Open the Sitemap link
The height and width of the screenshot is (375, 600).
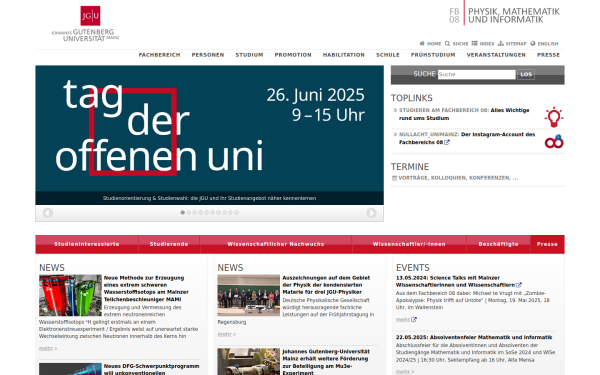[512, 44]
